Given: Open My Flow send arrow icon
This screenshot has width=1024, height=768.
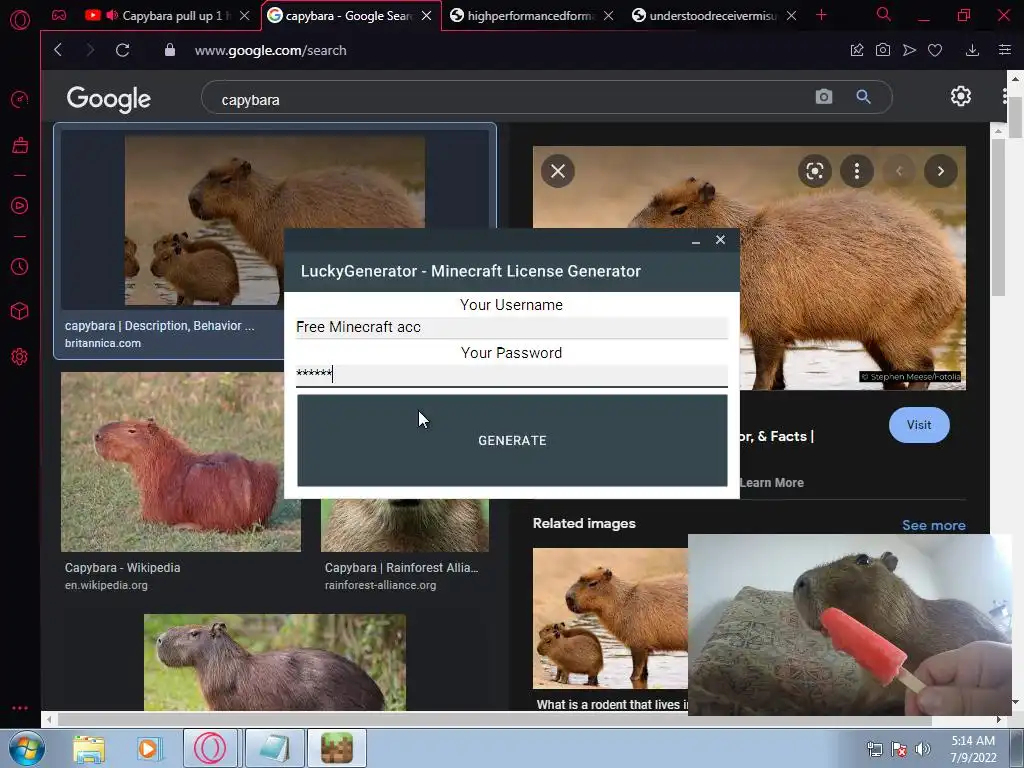Looking at the screenshot, I should point(909,50).
